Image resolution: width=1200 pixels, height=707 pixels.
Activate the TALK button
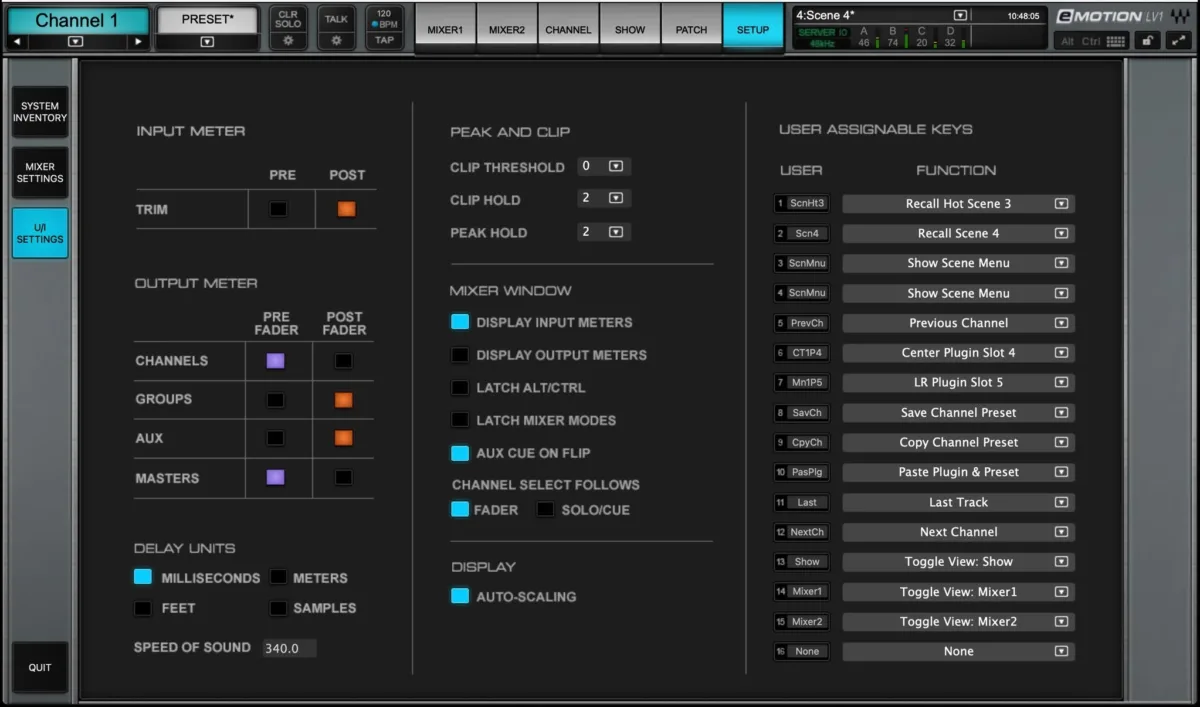[336, 19]
